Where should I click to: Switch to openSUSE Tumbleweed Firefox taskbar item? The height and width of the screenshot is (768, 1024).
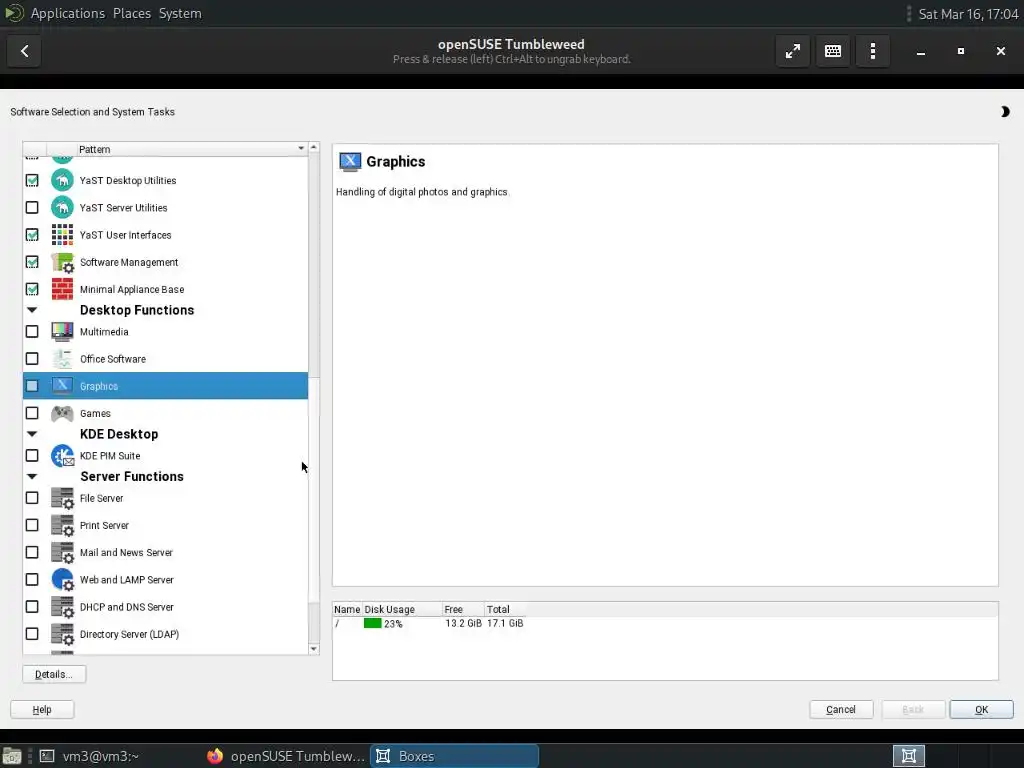286,756
